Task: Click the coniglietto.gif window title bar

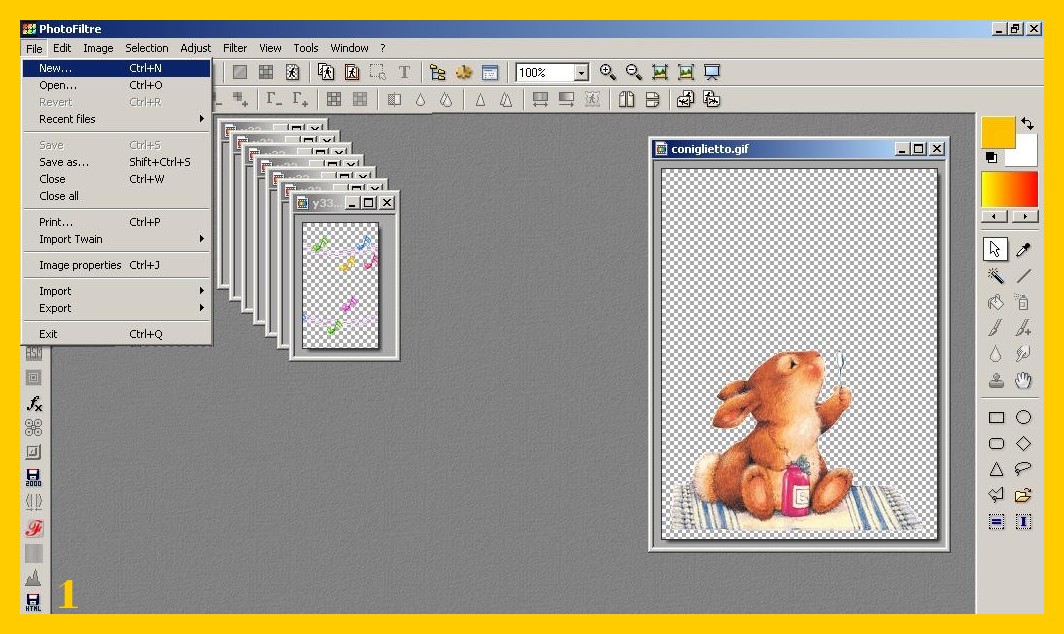Action: [770, 149]
